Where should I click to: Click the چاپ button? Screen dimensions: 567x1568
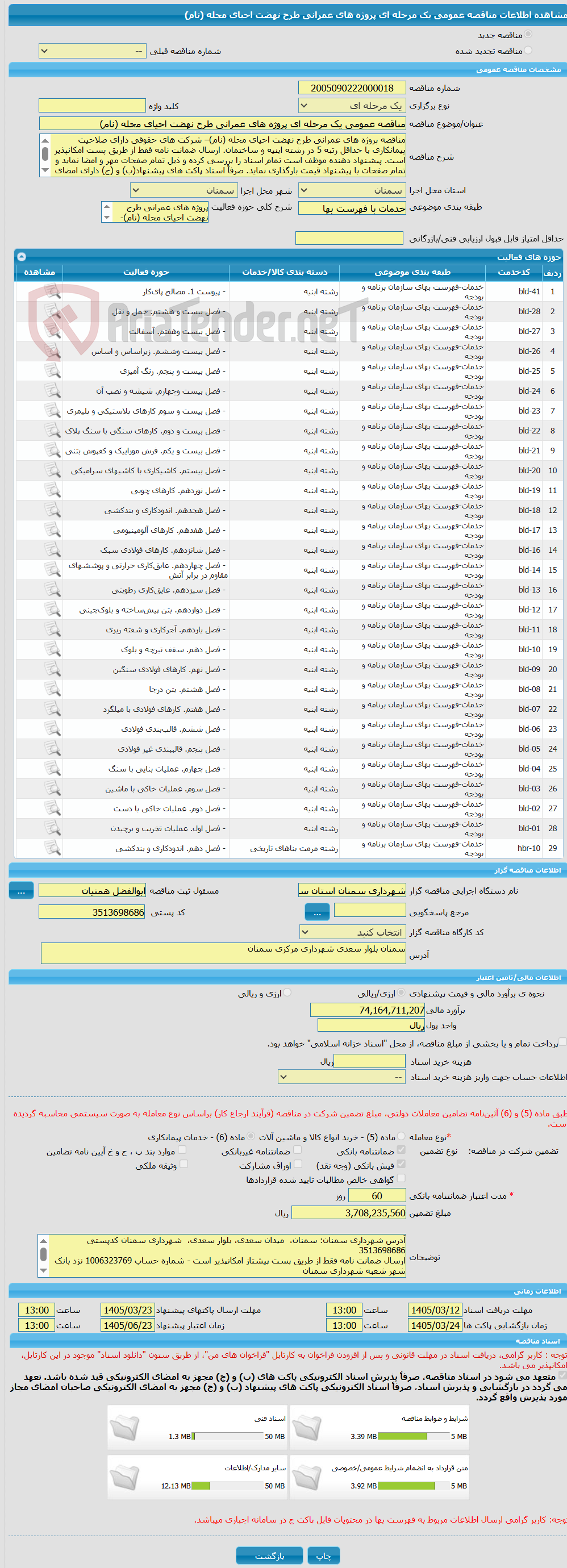(323, 1556)
